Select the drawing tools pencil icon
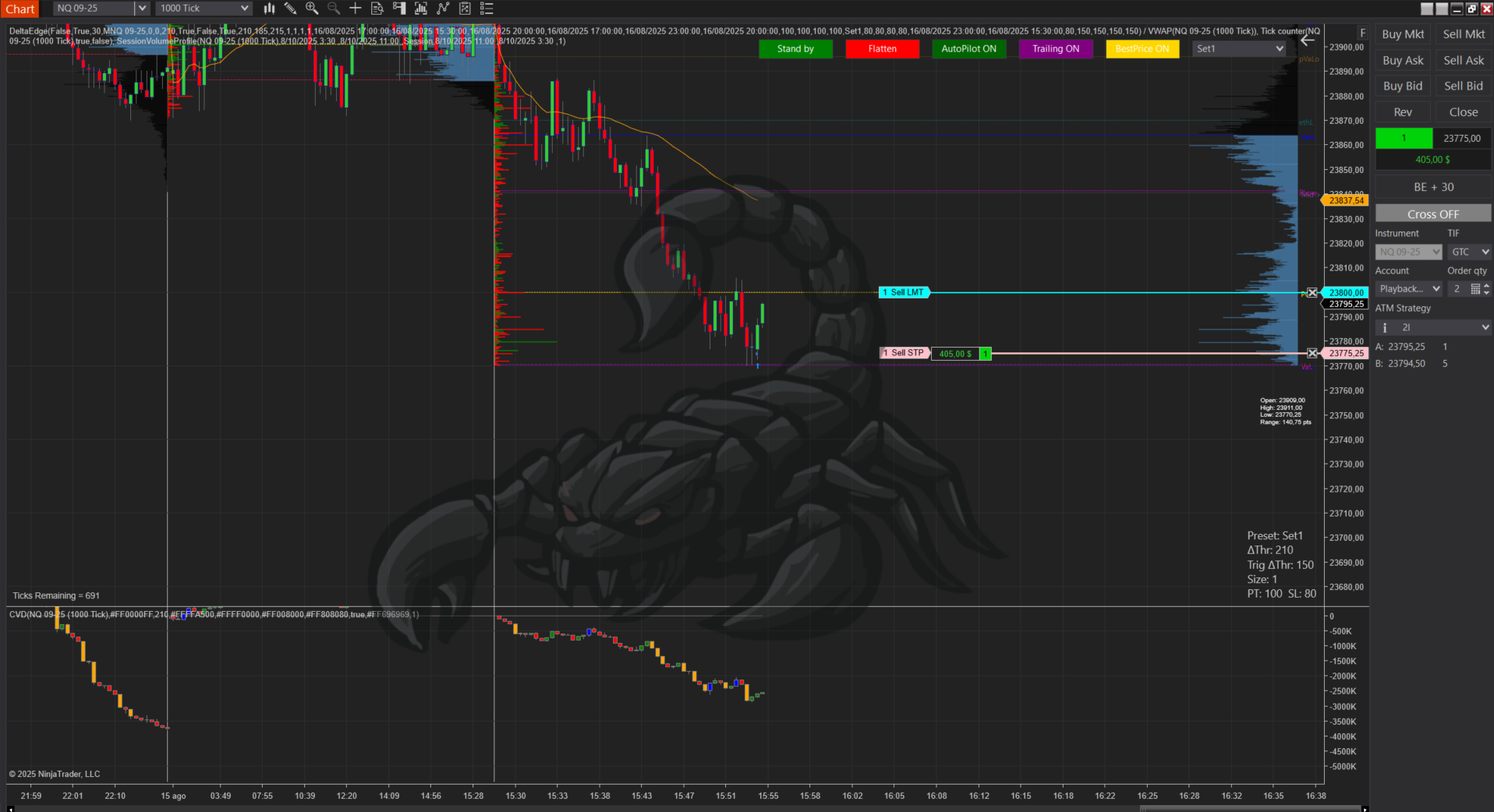The image size is (1494, 812). 290,9
